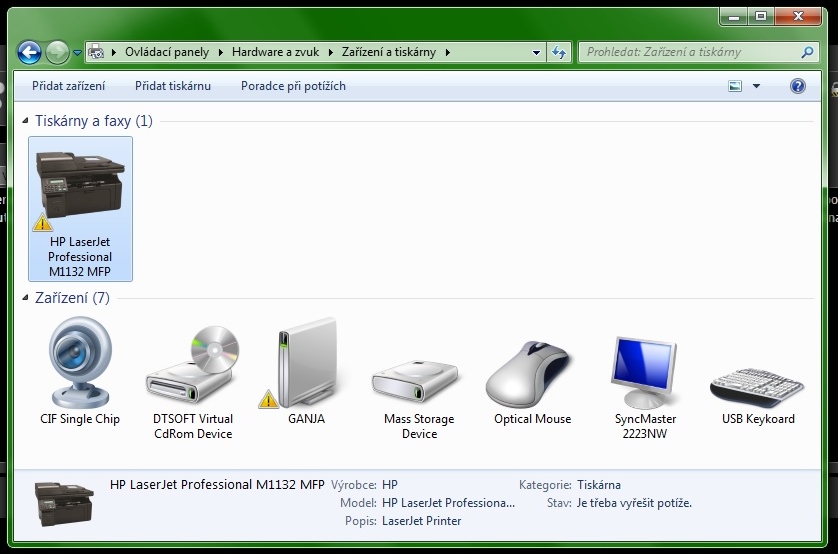Screen dimensions: 838x554
Task: Minimize the Zařízení a tiskárny window
Action: tap(733, 17)
